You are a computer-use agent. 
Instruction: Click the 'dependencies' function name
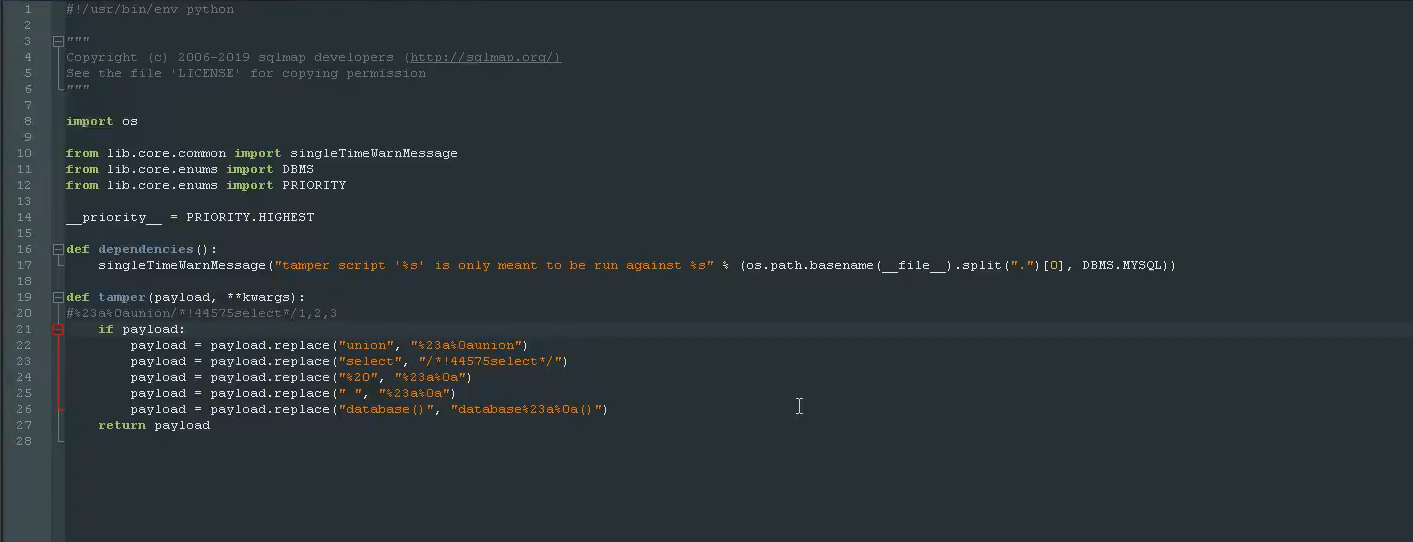pos(146,249)
